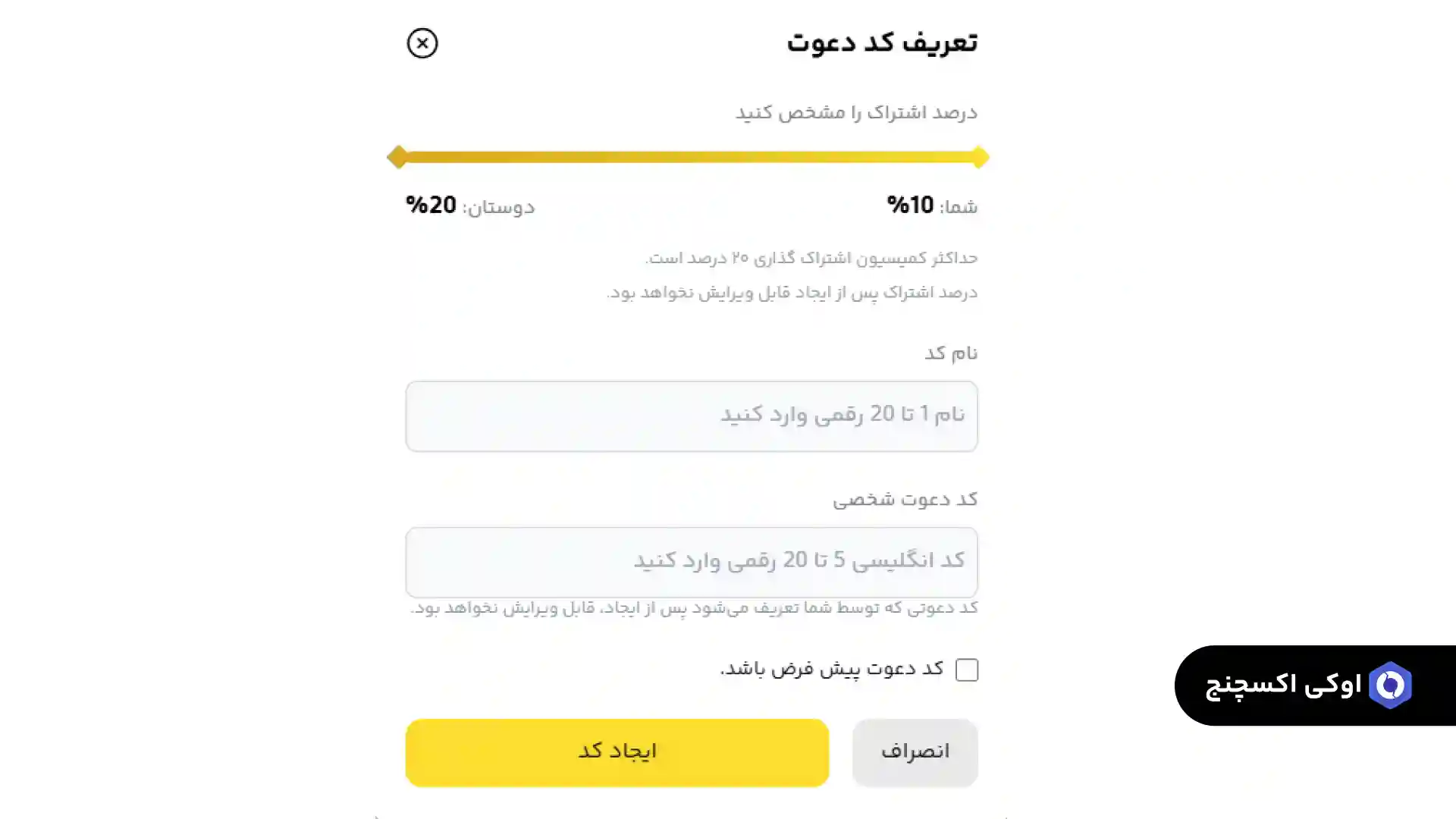Close the تعریف کد دعوت dialog
Screen dimensions: 1456x819
[422, 43]
